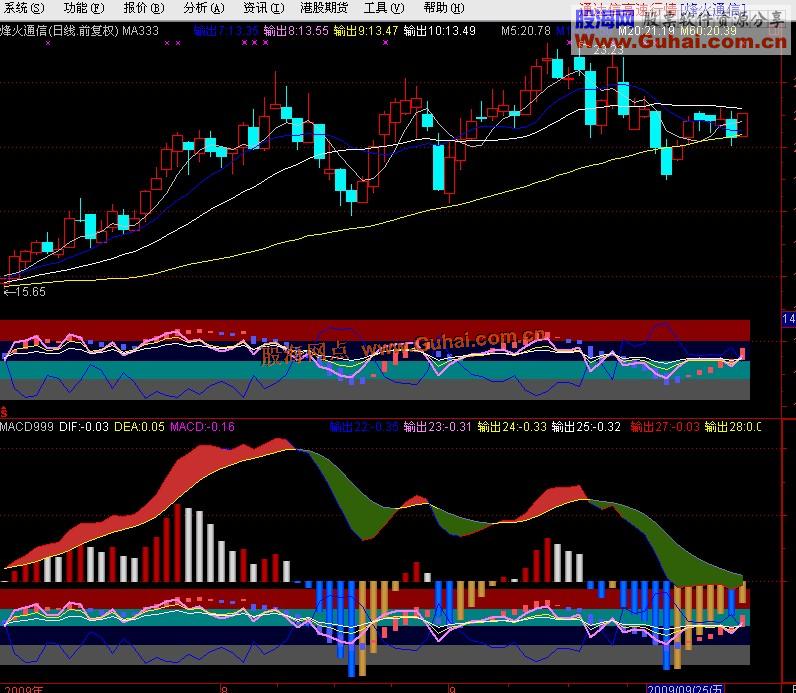Screen dimensions: 796x693
Task: Open the 报价(B) menu
Action: click(x=144, y=8)
